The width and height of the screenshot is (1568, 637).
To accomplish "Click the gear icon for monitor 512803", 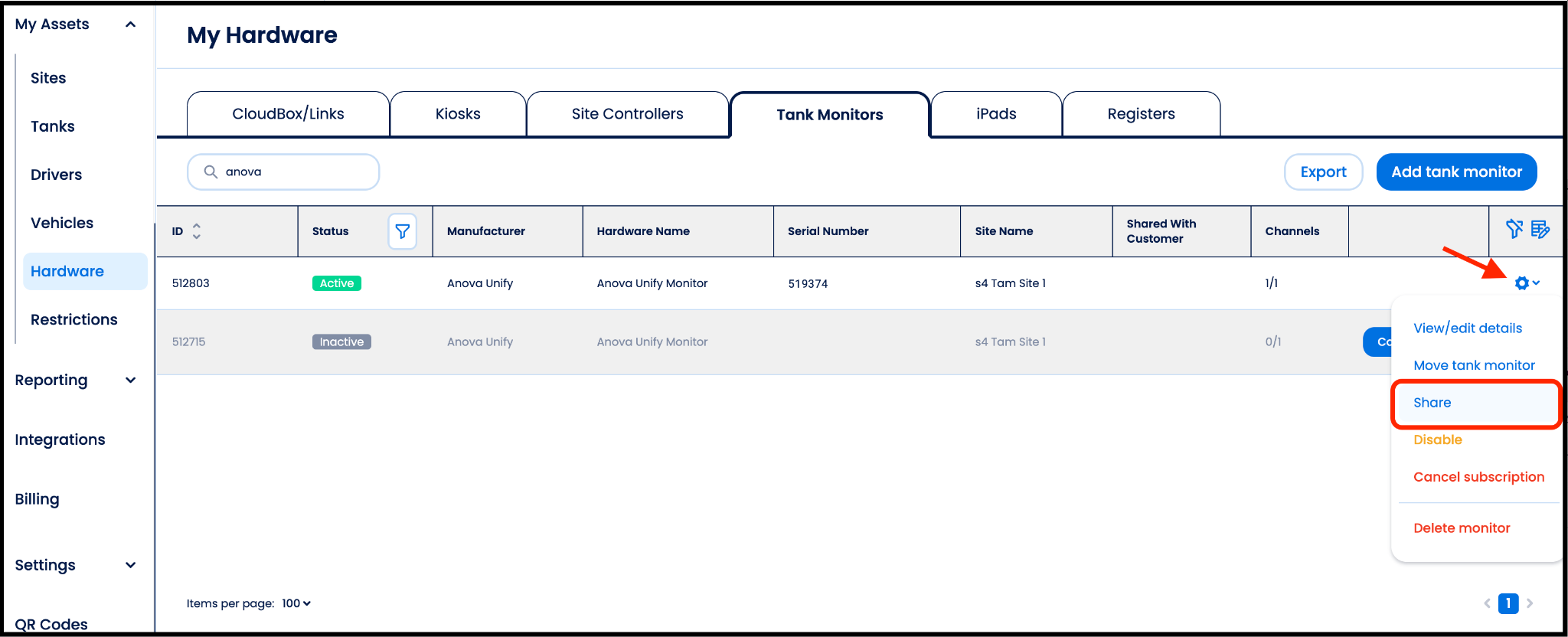I will (1522, 283).
